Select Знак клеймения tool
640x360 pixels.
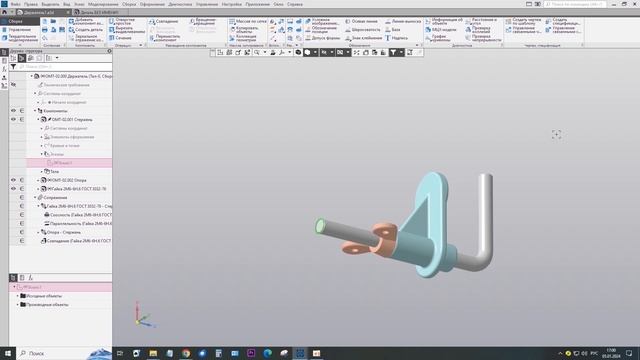click(364, 38)
